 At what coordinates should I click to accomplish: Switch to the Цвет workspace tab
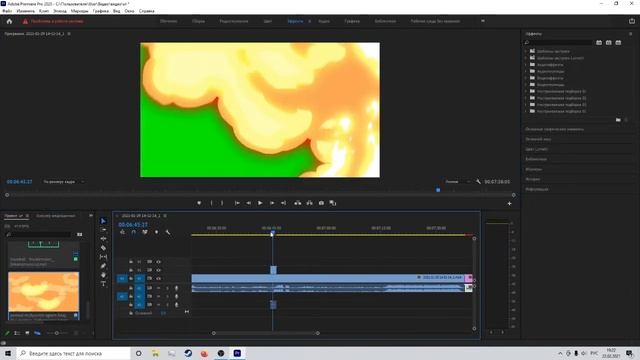point(267,21)
